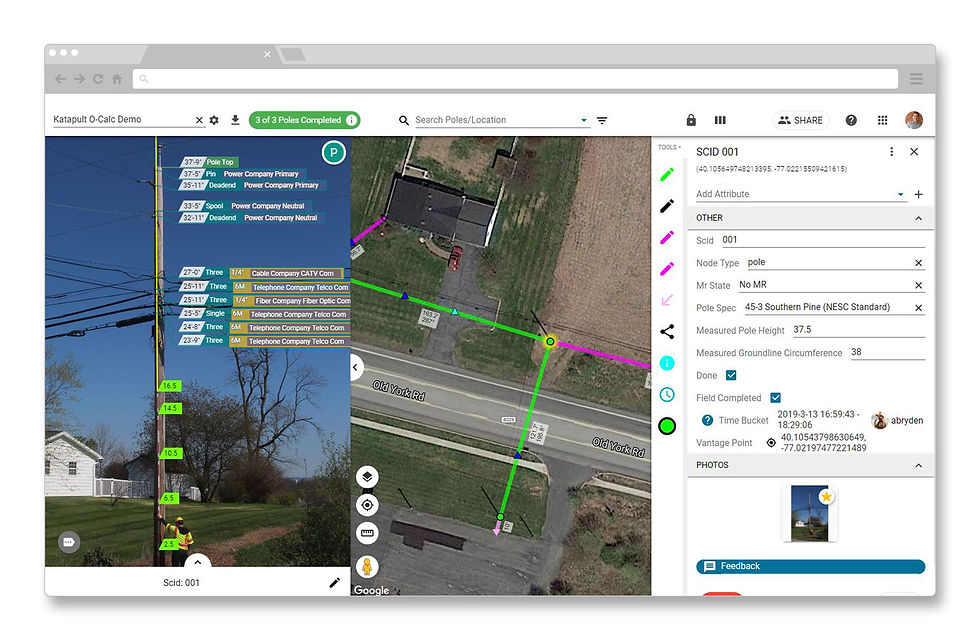Clear the Mr State No MR value

coord(919,286)
